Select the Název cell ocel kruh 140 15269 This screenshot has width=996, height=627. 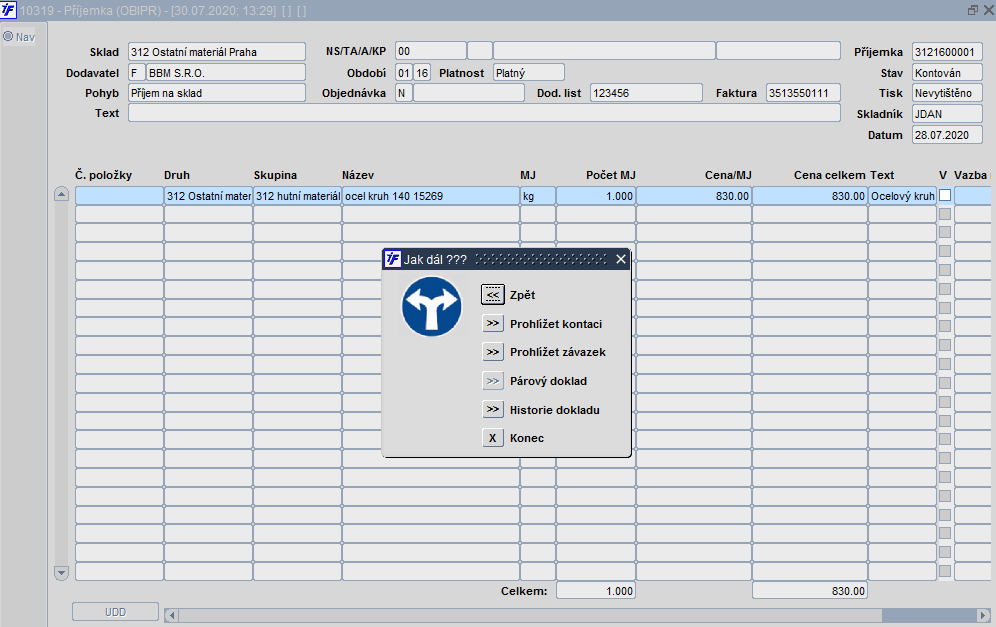[431, 196]
